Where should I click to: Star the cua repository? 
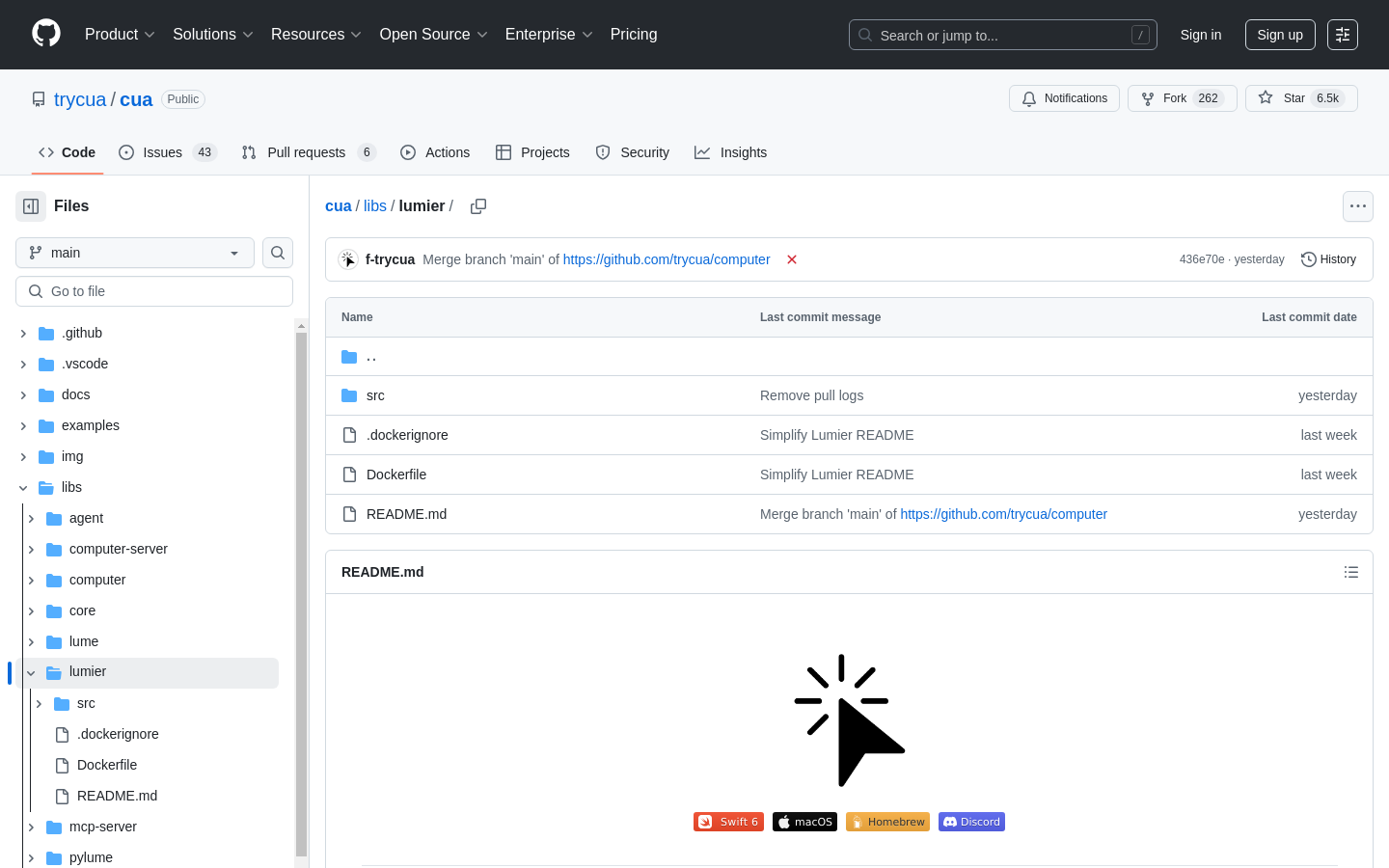pos(1301,98)
